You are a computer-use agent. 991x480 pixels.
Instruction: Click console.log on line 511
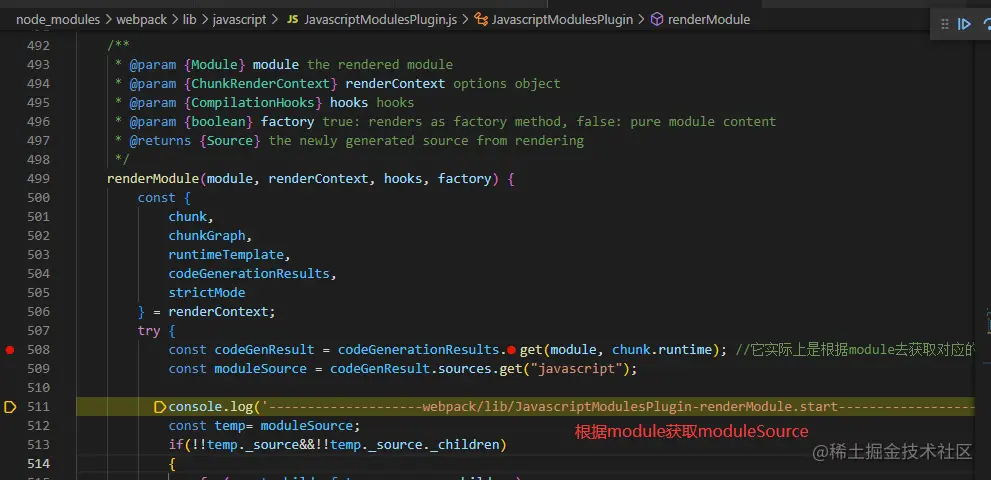[210, 407]
